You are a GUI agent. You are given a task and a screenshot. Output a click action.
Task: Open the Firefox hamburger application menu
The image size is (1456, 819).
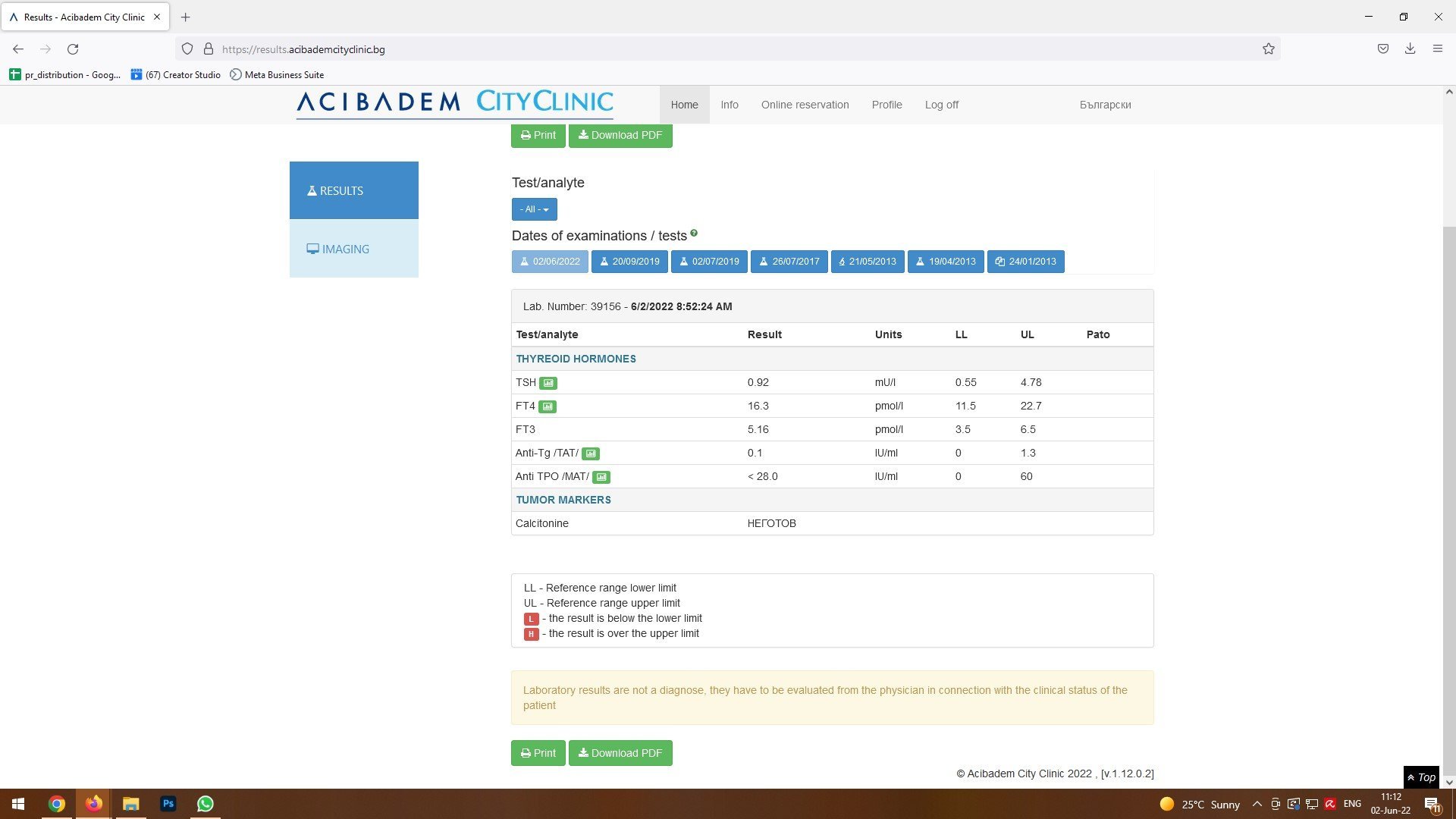coord(1437,49)
